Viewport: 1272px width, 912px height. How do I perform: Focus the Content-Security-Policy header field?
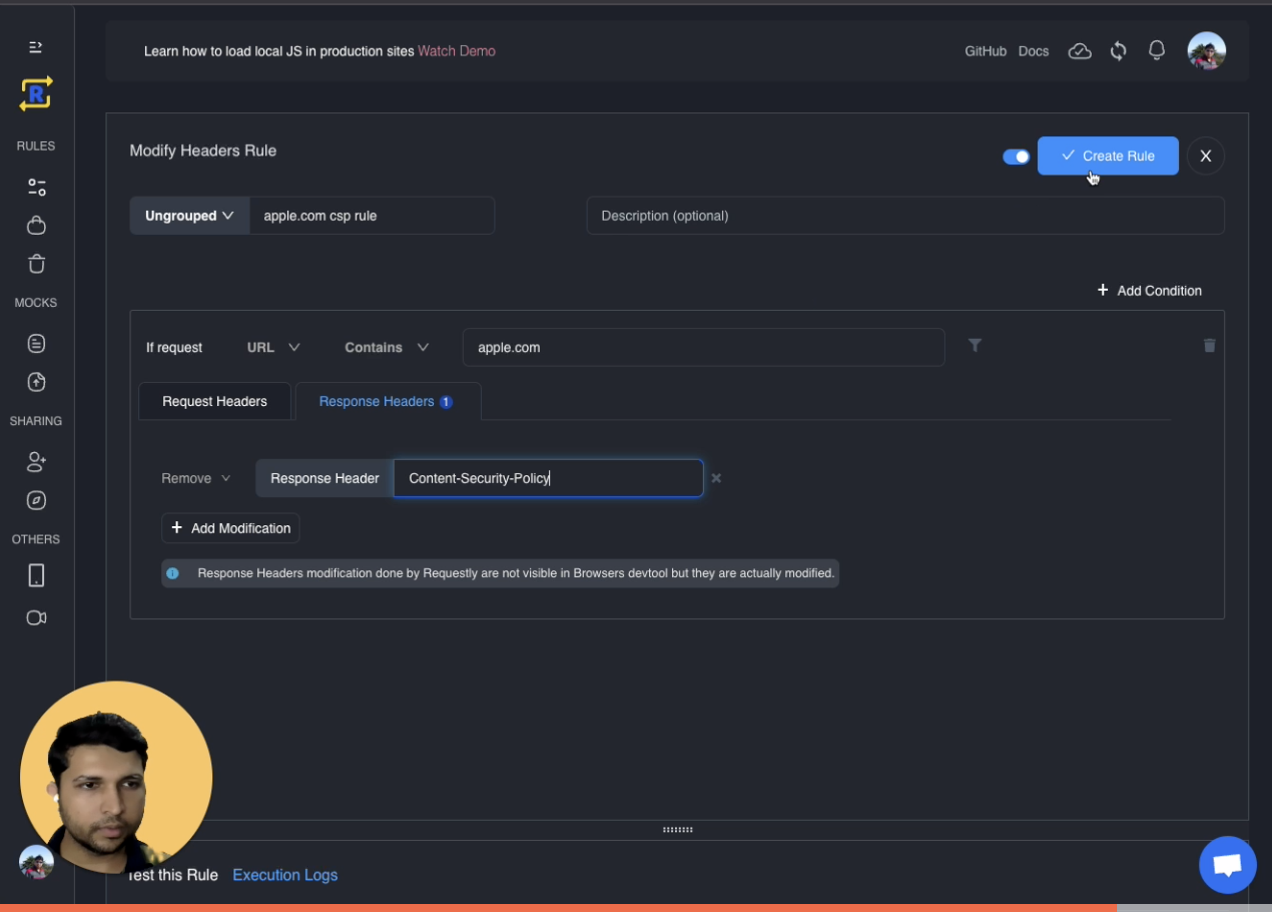point(548,478)
